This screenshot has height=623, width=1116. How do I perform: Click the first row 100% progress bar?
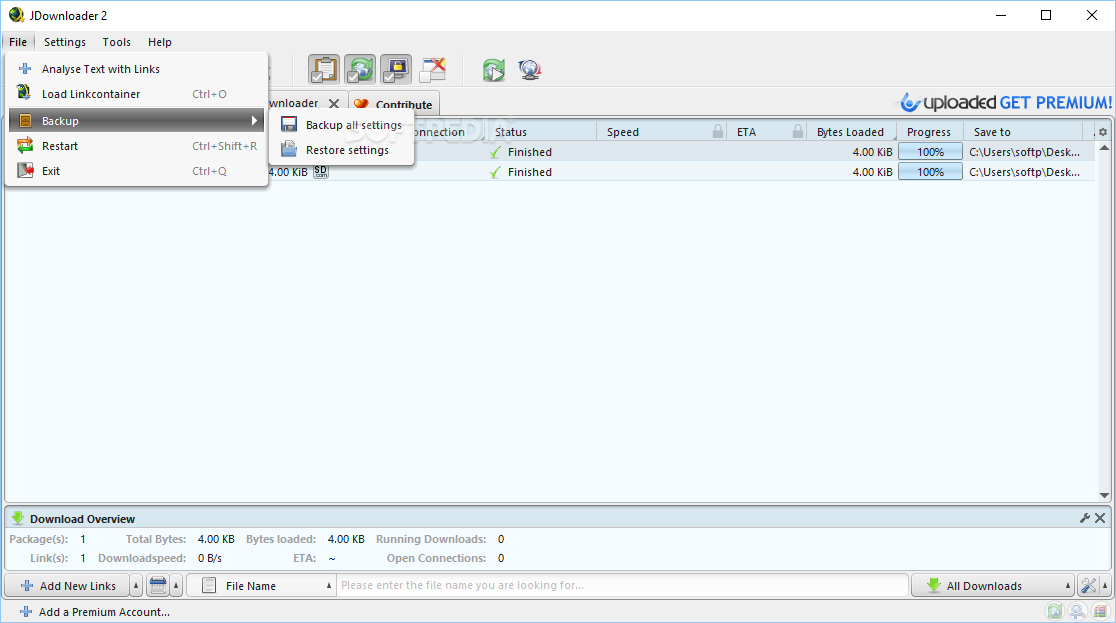930,152
